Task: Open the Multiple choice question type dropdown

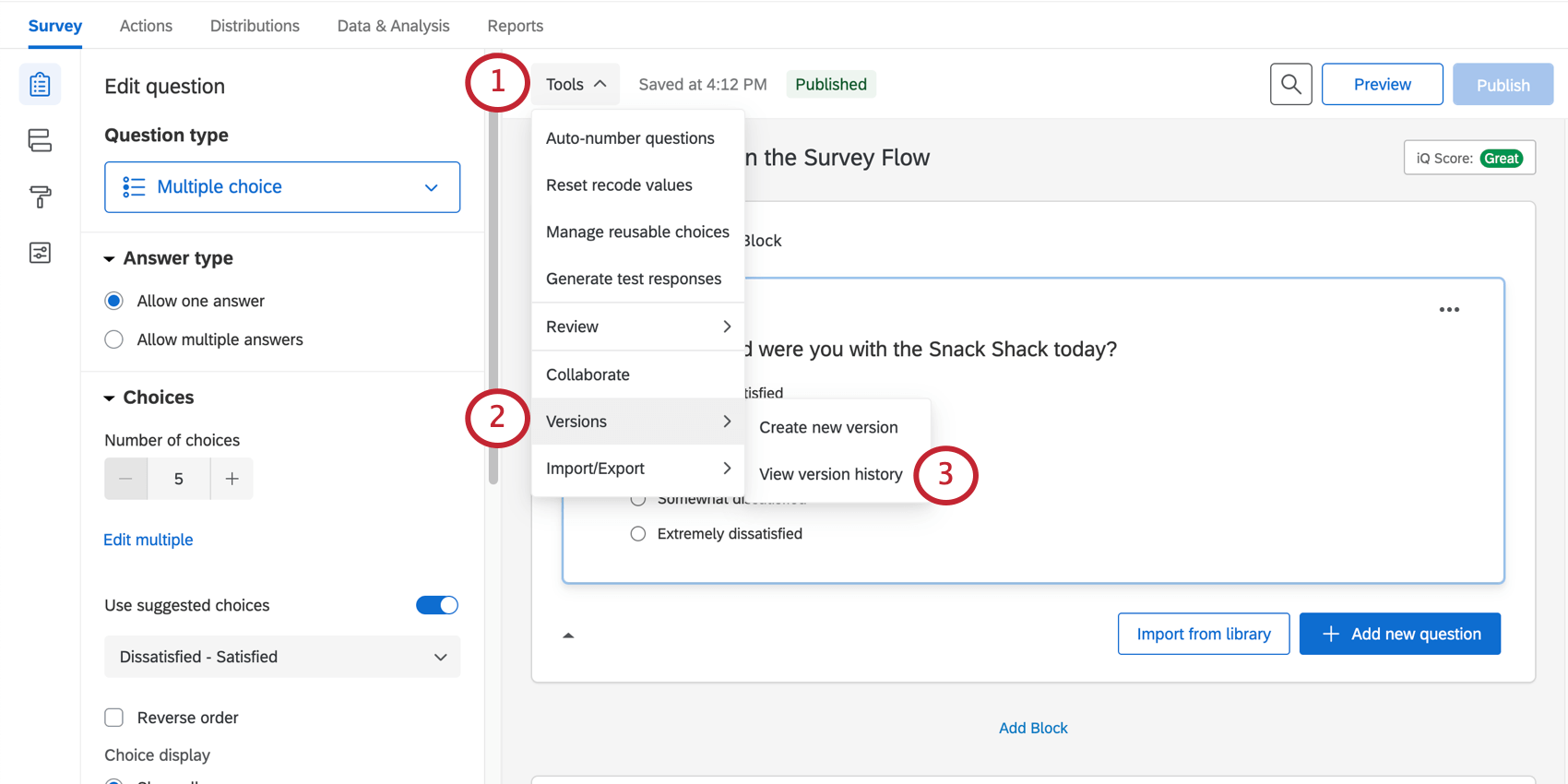Action: pyautogui.click(x=282, y=187)
